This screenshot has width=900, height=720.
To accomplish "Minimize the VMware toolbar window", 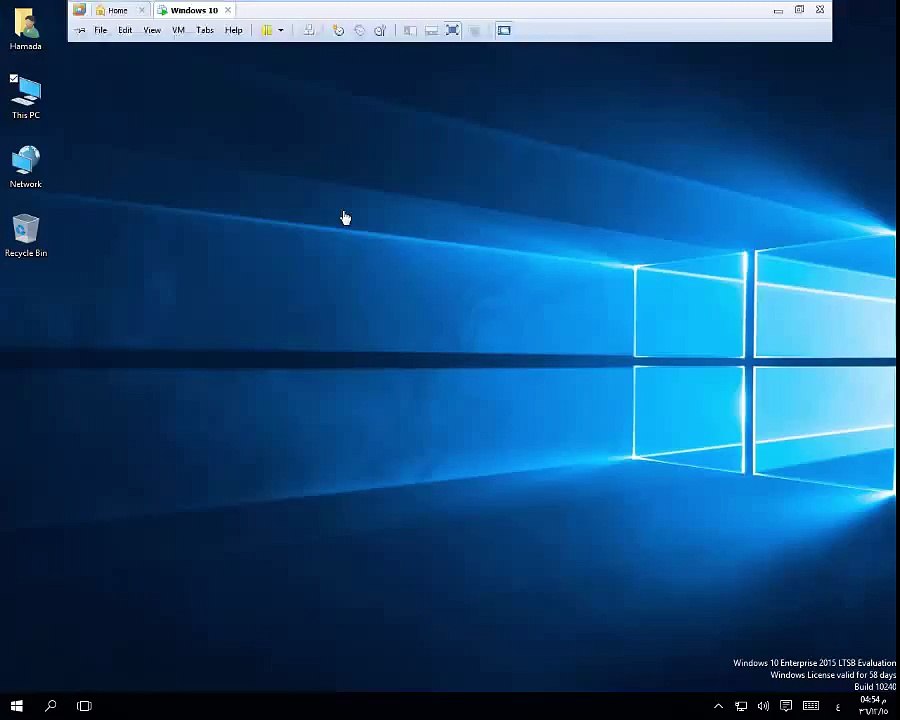I will click(778, 10).
